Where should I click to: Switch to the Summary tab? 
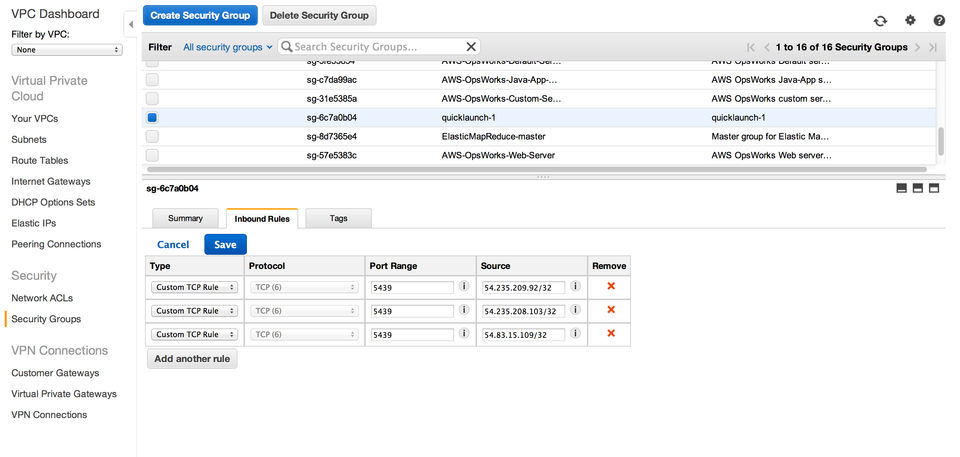tap(185, 218)
